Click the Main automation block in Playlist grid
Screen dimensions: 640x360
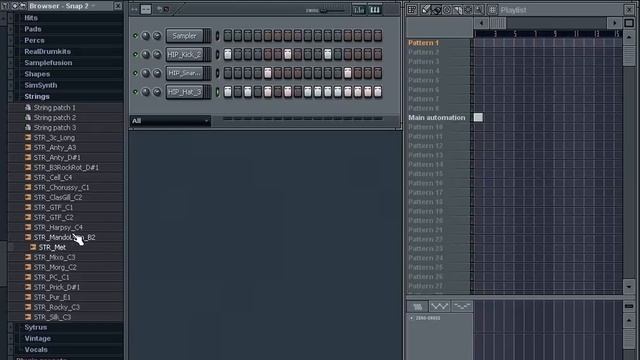478,118
